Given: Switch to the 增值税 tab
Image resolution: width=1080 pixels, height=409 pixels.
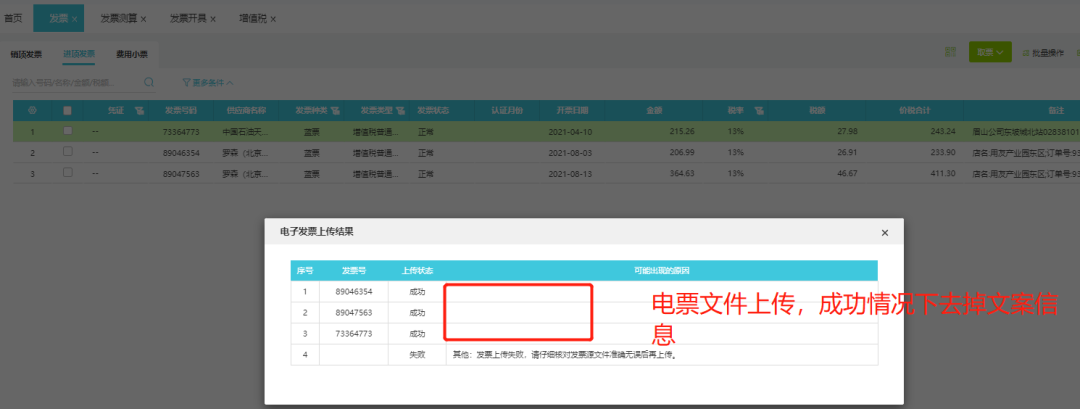Looking at the screenshot, I should point(253,19).
